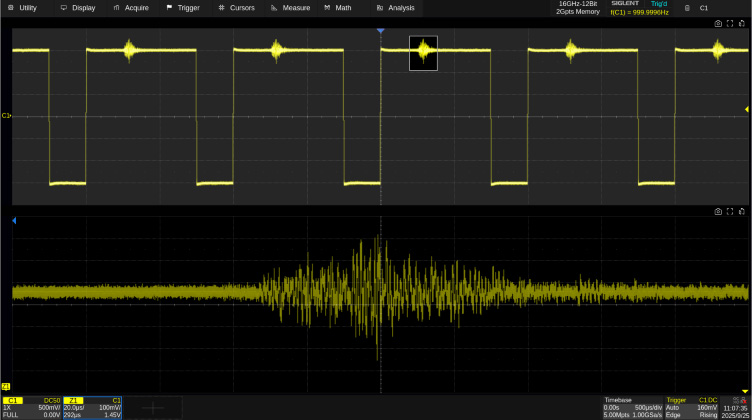The height and width of the screenshot is (420, 752).
Task: Click the 20.0µs/ zoom timebase value
Action: coord(74,408)
